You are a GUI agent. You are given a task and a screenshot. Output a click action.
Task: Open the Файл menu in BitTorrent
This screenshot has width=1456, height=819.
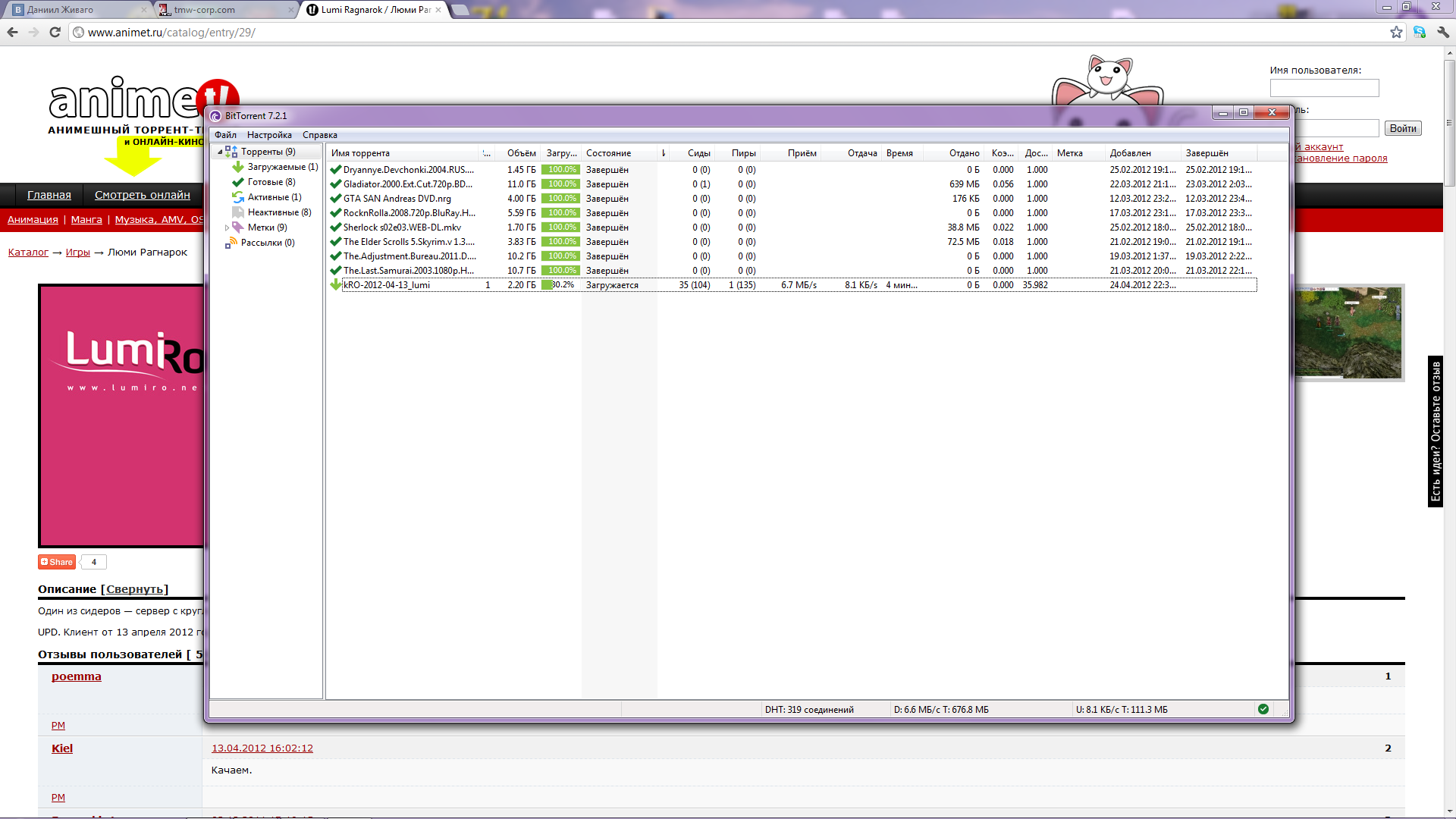point(225,135)
